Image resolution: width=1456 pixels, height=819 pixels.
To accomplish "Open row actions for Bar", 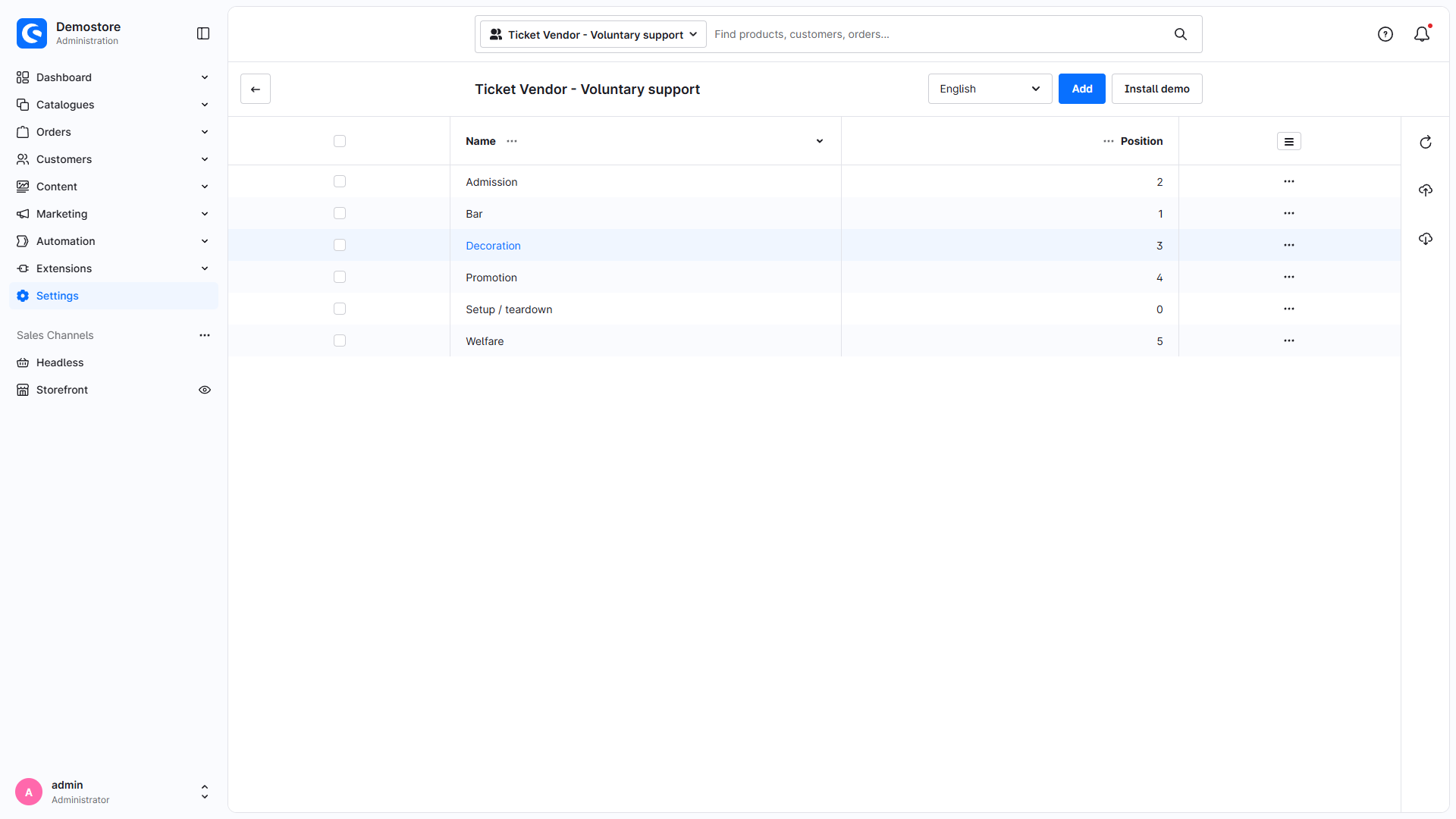I will point(1289,213).
